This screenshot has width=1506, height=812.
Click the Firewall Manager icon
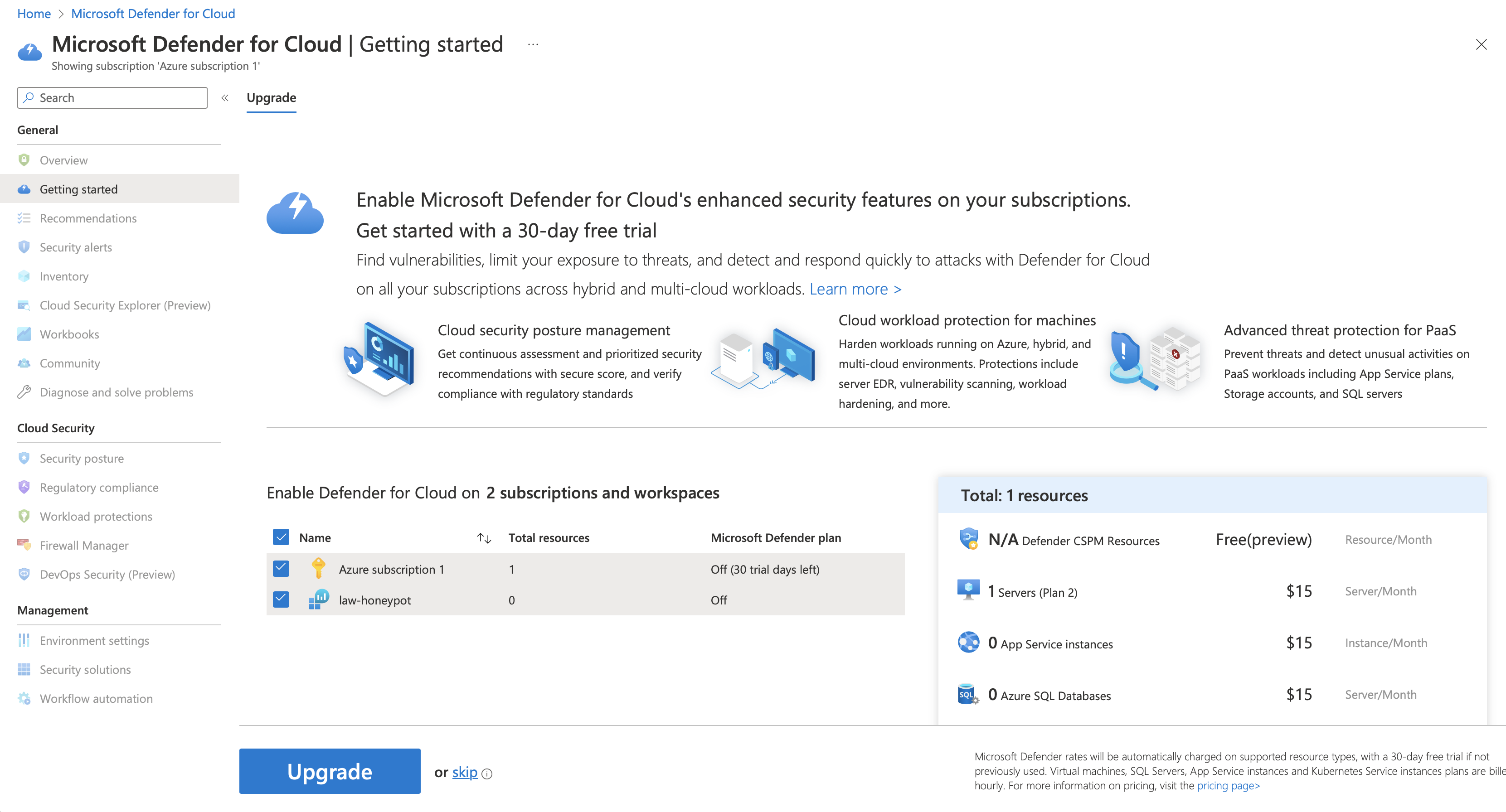pyautogui.click(x=24, y=545)
